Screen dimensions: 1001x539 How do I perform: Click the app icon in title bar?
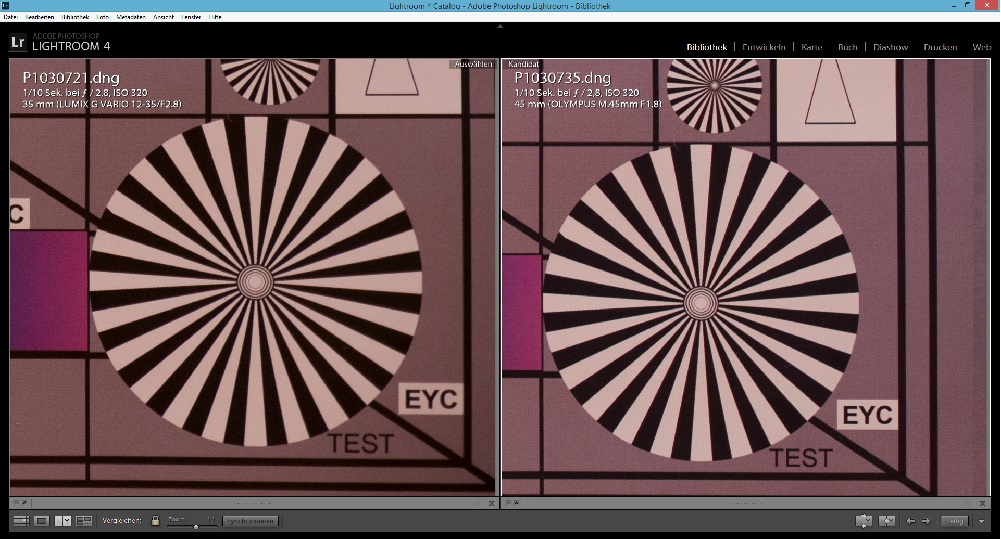coord(5,6)
